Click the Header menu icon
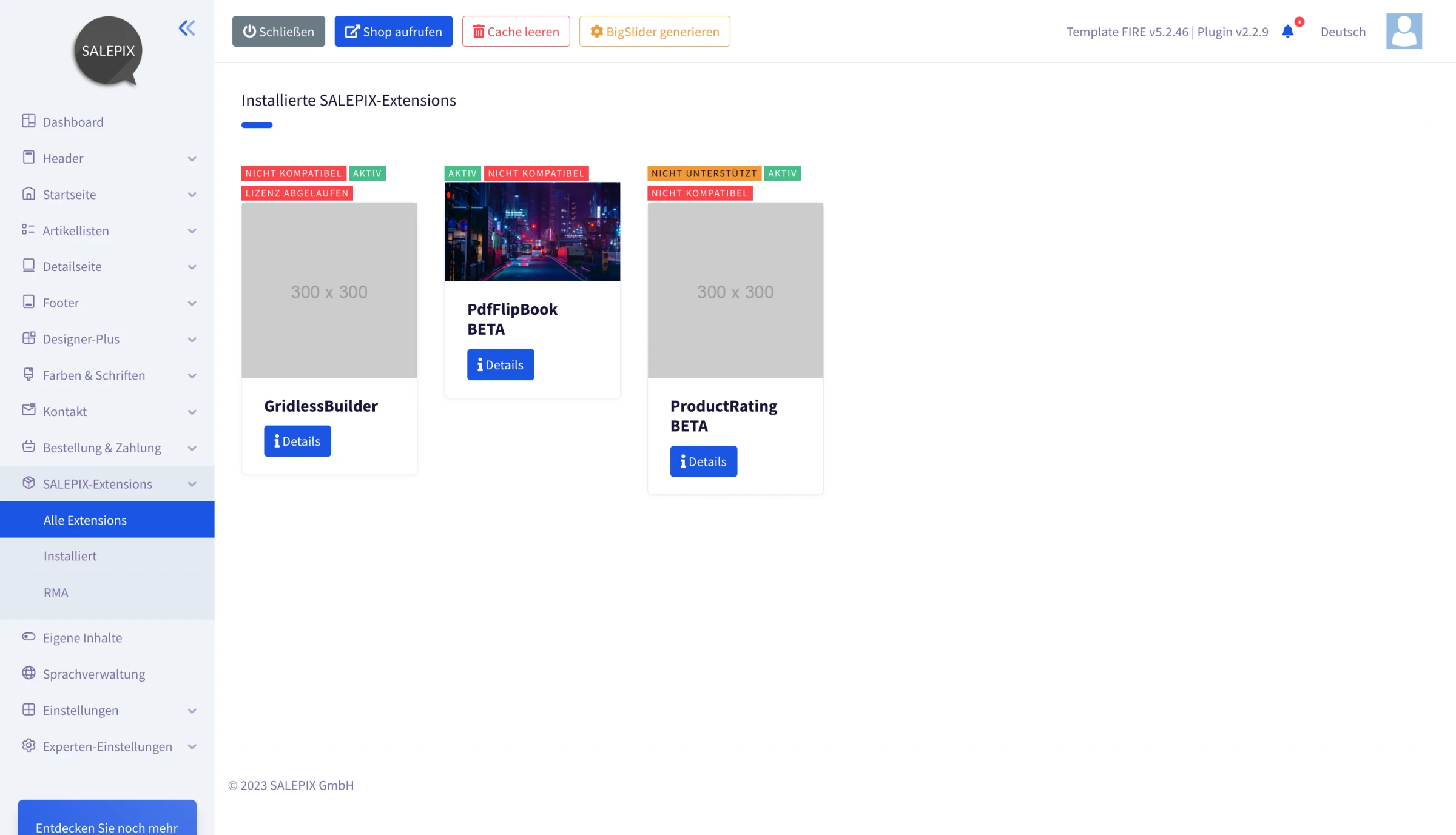The height and width of the screenshot is (835, 1456). pyautogui.click(x=29, y=158)
